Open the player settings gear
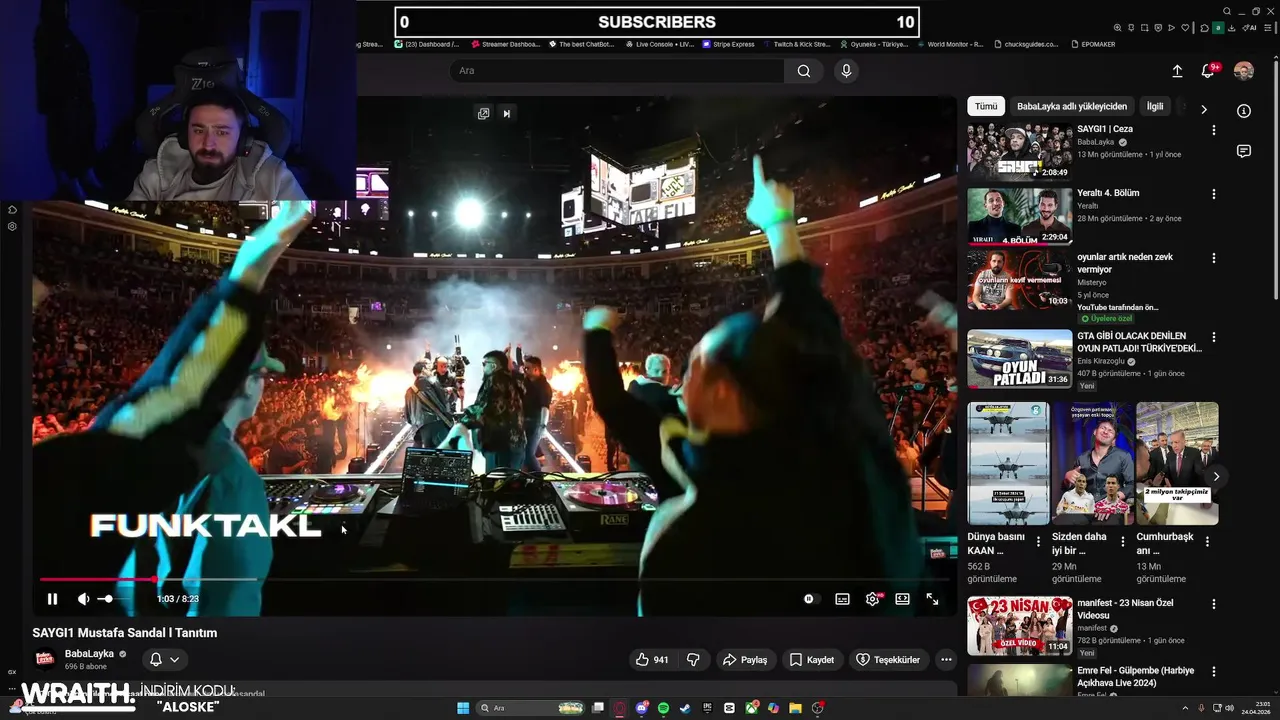The width and height of the screenshot is (1280, 720). (x=872, y=599)
